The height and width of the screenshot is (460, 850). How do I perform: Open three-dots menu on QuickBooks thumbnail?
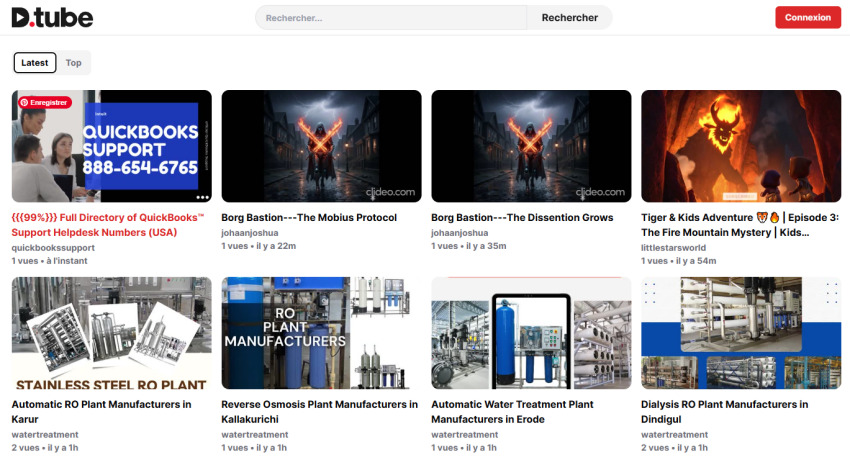tap(202, 197)
